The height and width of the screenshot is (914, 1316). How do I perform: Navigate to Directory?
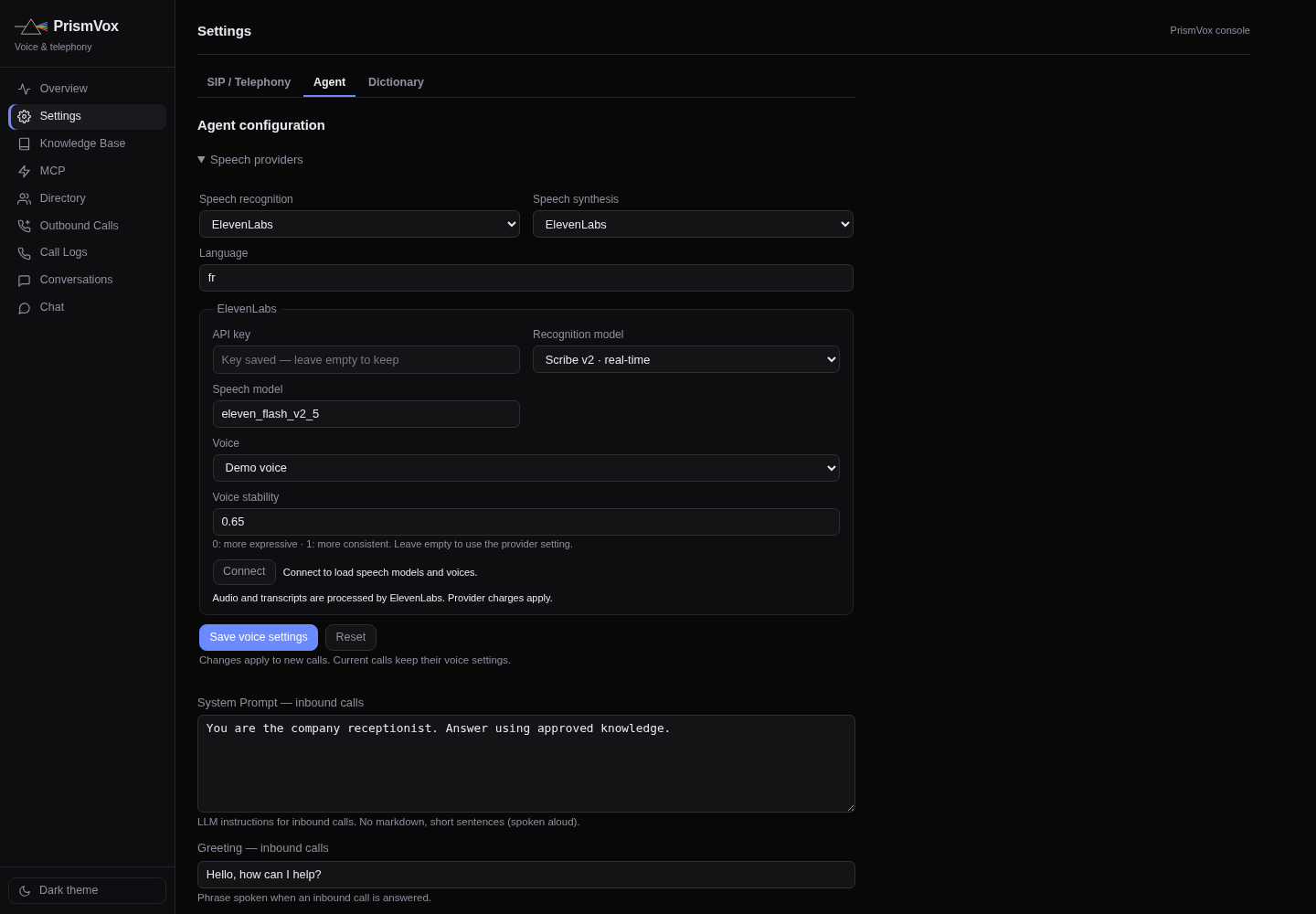pos(87,198)
